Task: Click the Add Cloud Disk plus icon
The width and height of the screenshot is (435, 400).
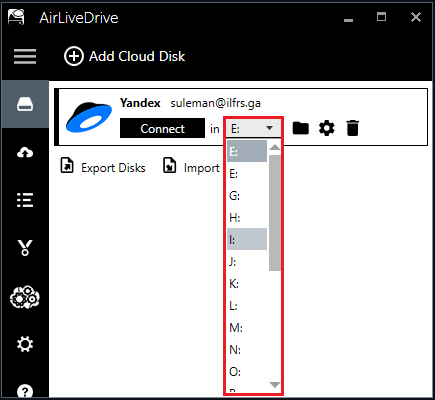Action: pos(74,56)
